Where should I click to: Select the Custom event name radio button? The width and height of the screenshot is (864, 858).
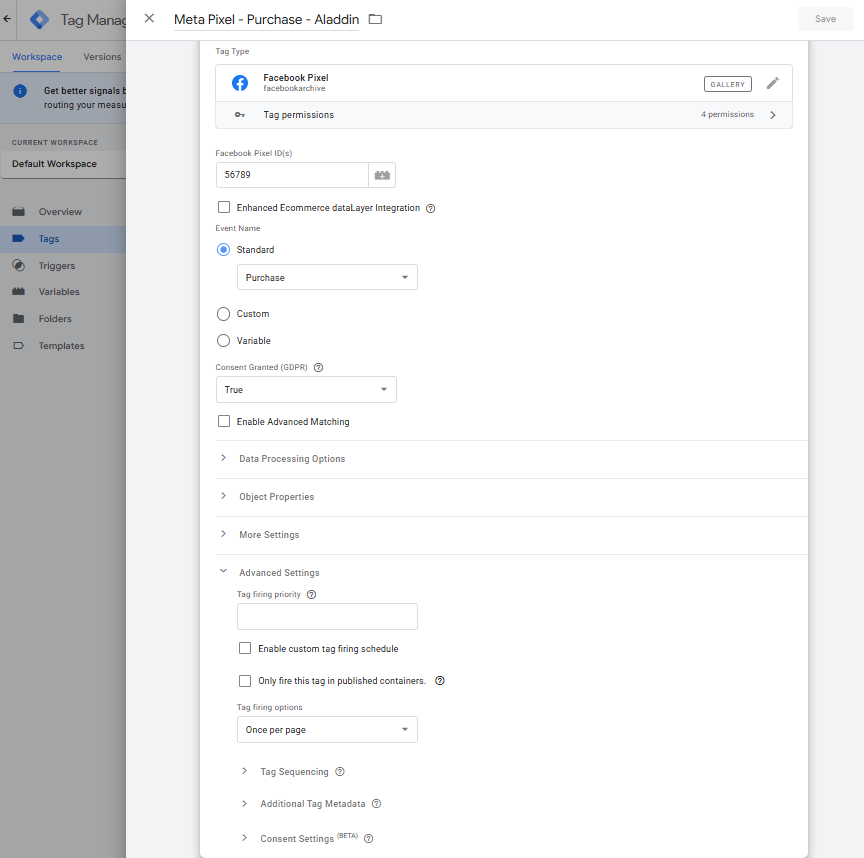tap(224, 314)
